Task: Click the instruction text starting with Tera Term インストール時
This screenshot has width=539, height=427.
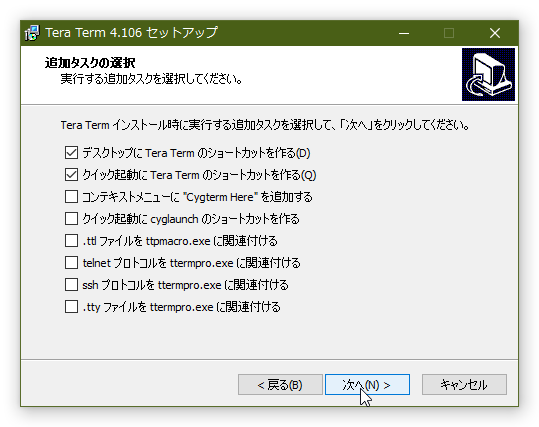Action: click(265, 125)
